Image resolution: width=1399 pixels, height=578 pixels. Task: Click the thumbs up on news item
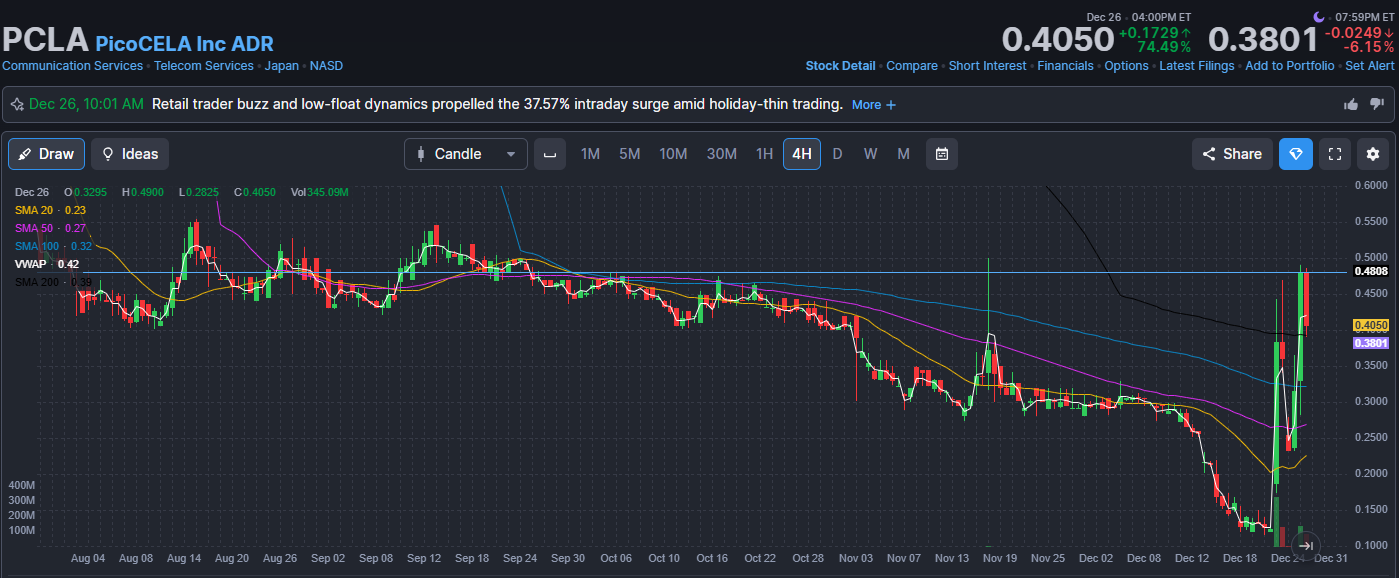tap(1351, 104)
